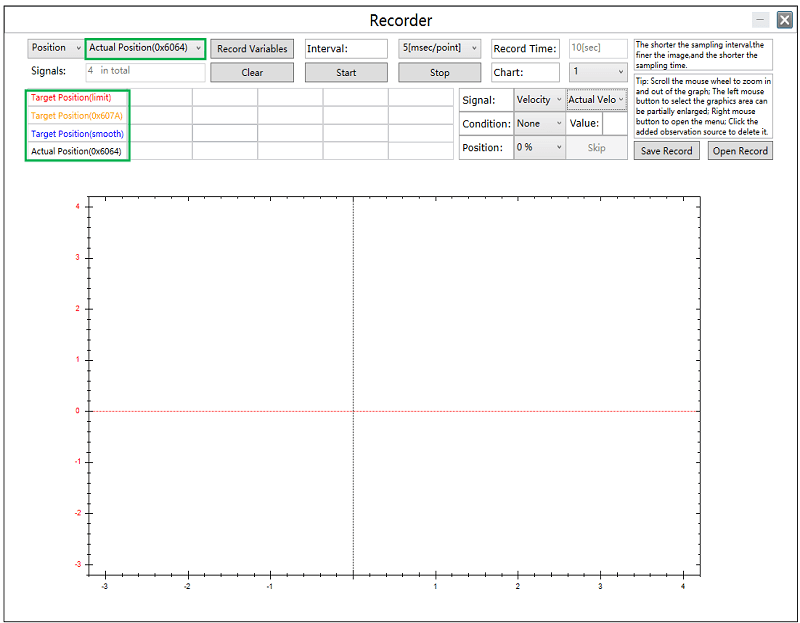Viewport: 800px width, 623px height.
Task: Click the Save Record button
Action: [x=666, y=151]
